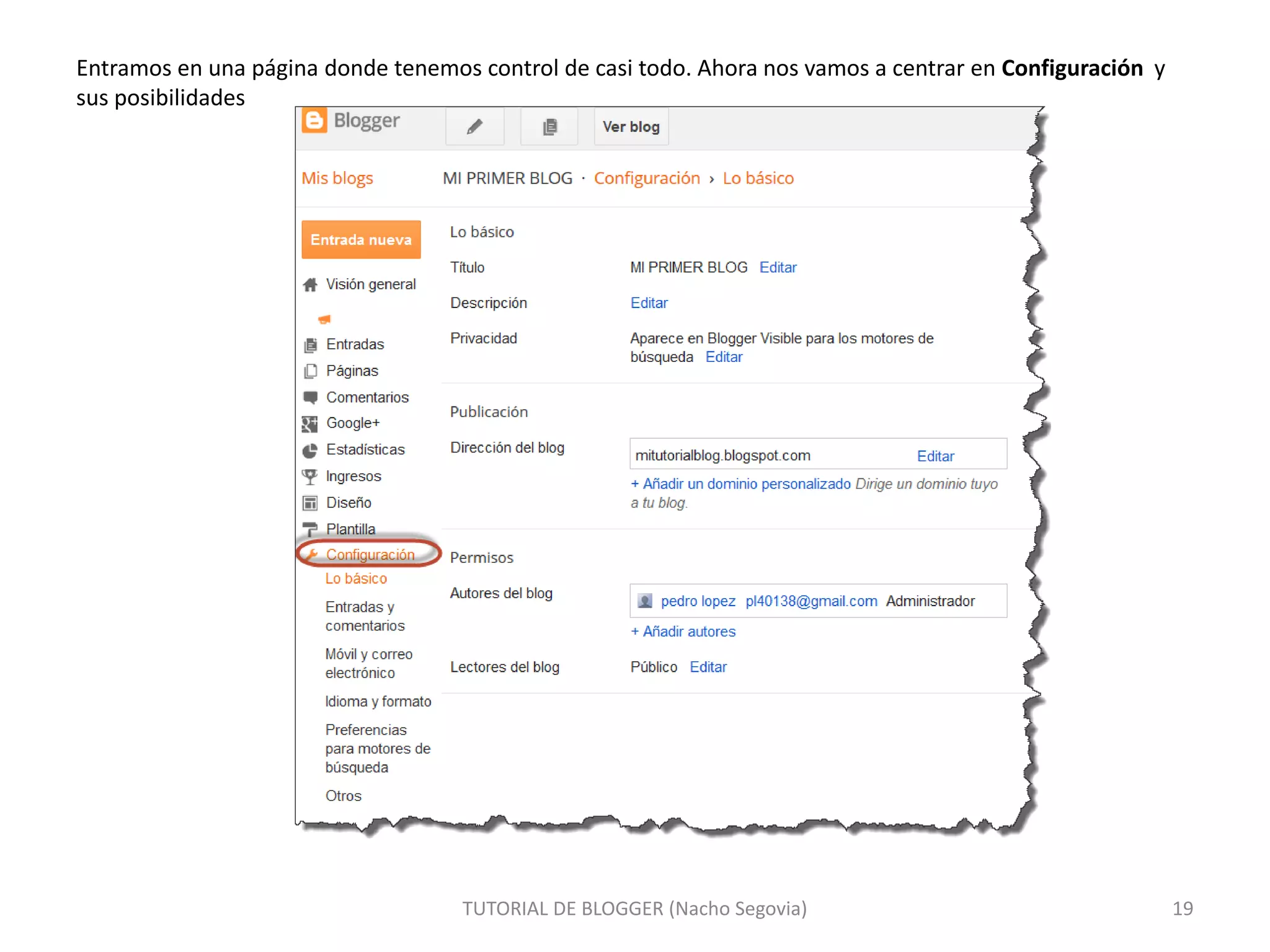Edit the Dirección del blog
Screen dimensions: 1270x952
tap(936, 456)
